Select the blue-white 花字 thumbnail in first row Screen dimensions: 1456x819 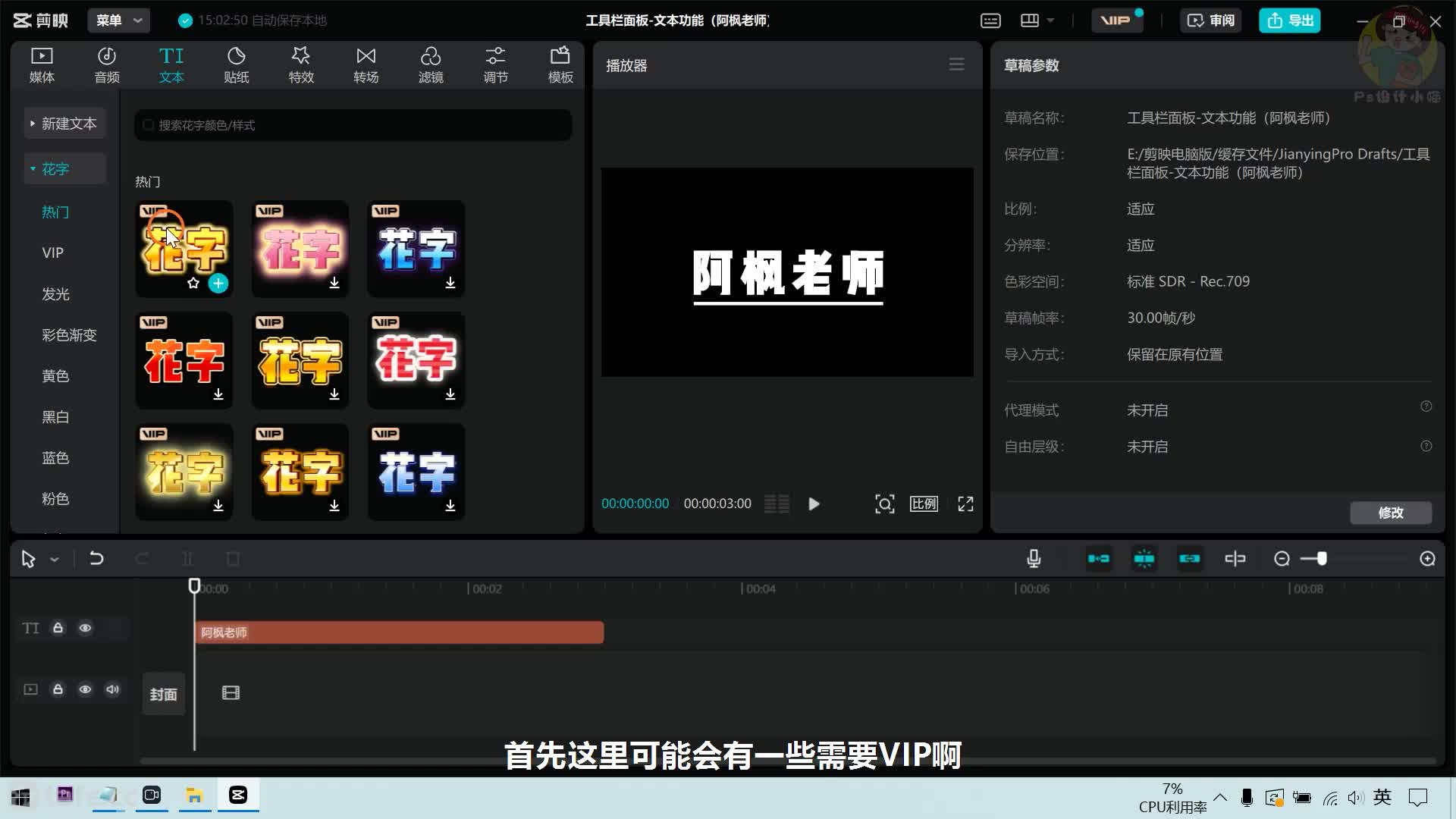(416, 248)
